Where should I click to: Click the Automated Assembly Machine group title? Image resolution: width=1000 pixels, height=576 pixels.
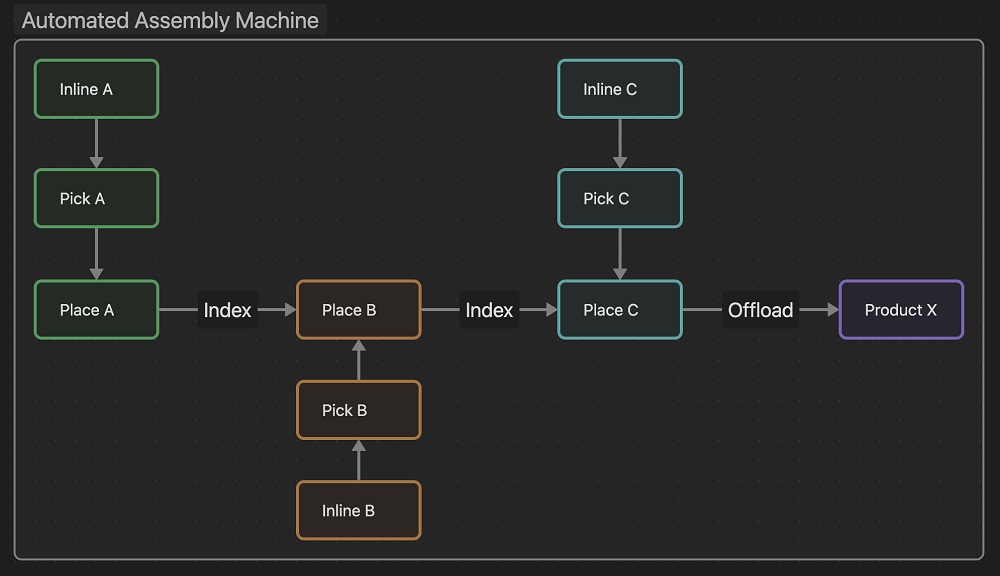pos(170,20)
